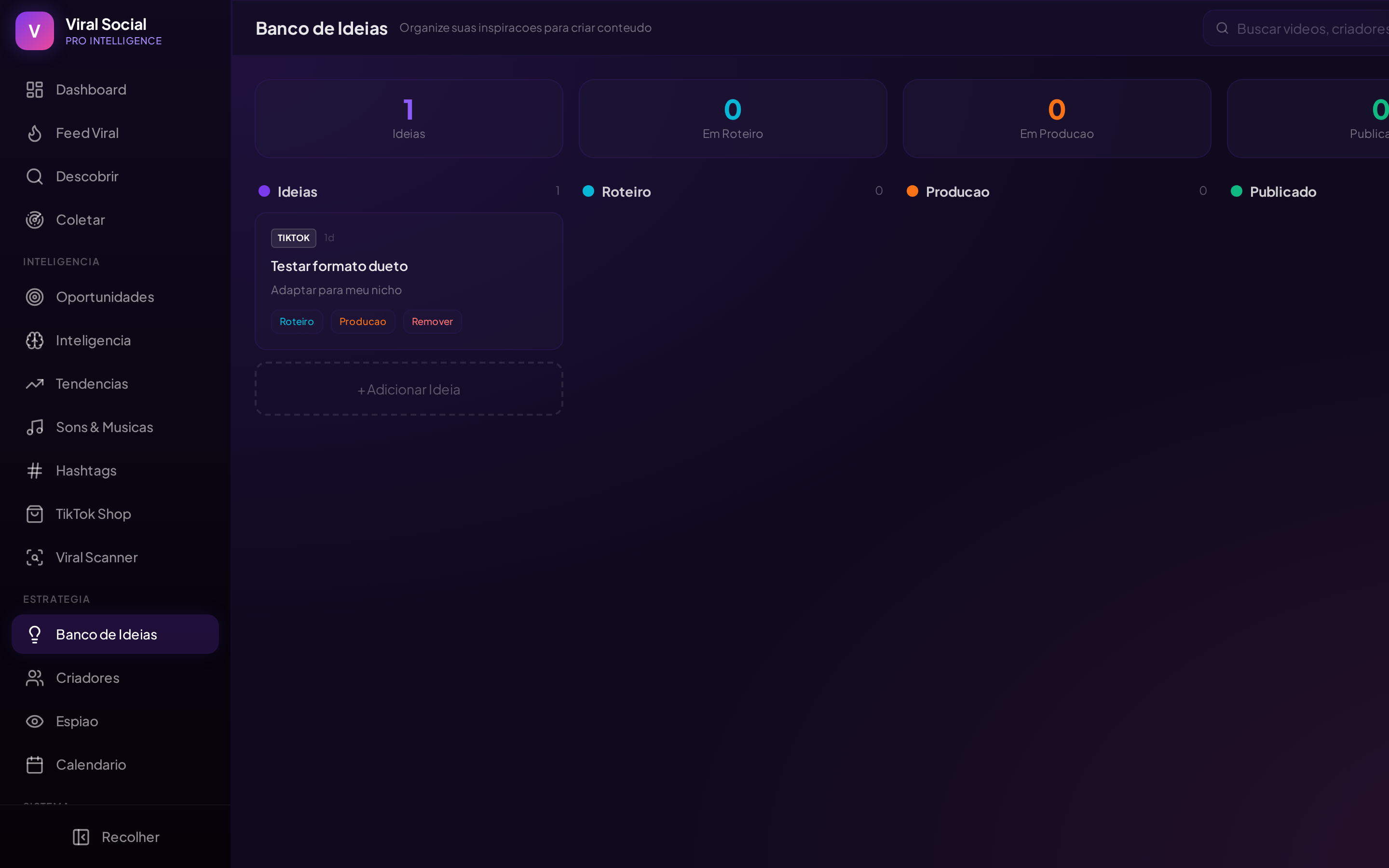
Task: Click the Banco de Ideias page title
Action: click(321, 28)
